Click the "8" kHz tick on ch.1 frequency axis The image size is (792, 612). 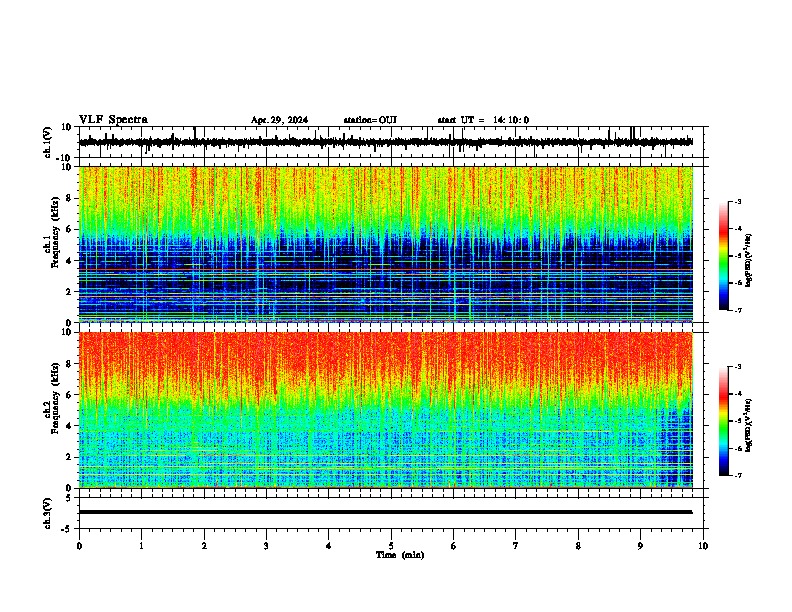coord(70,198)
